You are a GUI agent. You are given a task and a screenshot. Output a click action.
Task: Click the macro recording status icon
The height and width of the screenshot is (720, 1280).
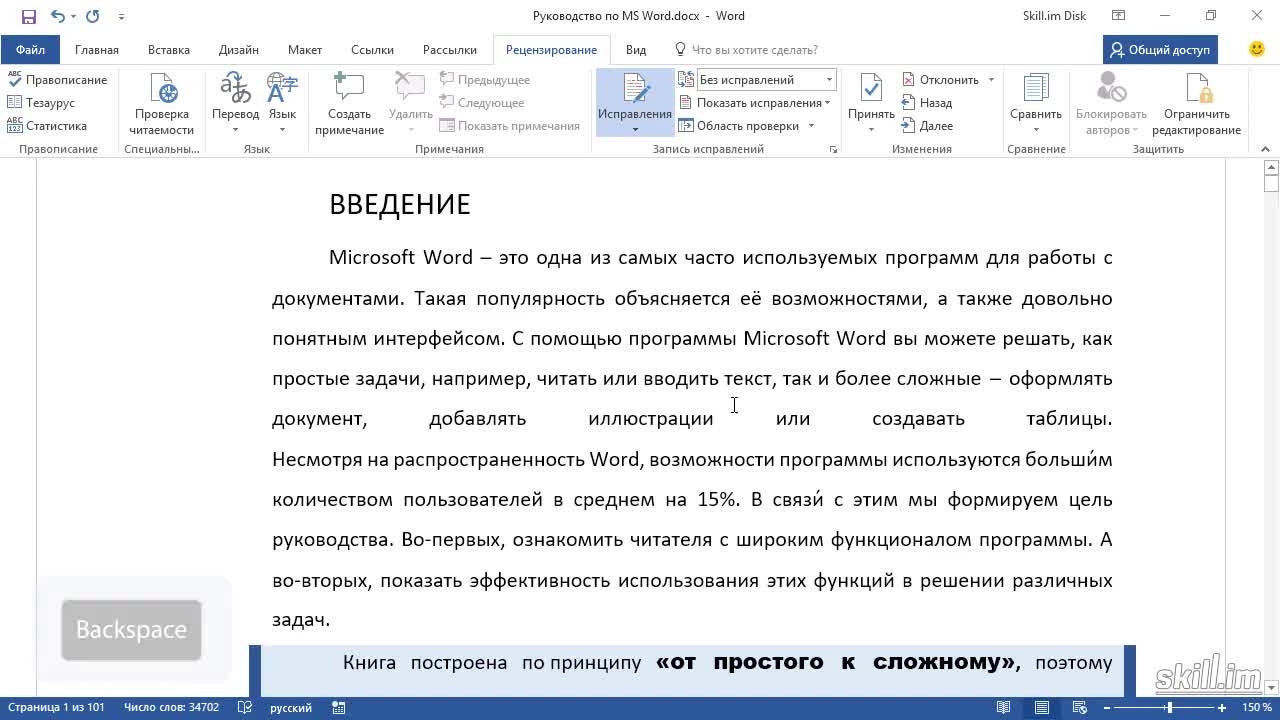point(339,708)
